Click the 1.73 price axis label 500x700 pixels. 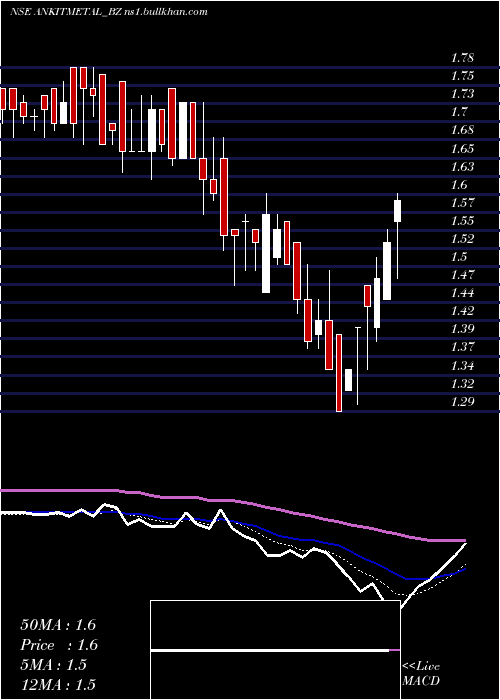(x=462, y=94)
